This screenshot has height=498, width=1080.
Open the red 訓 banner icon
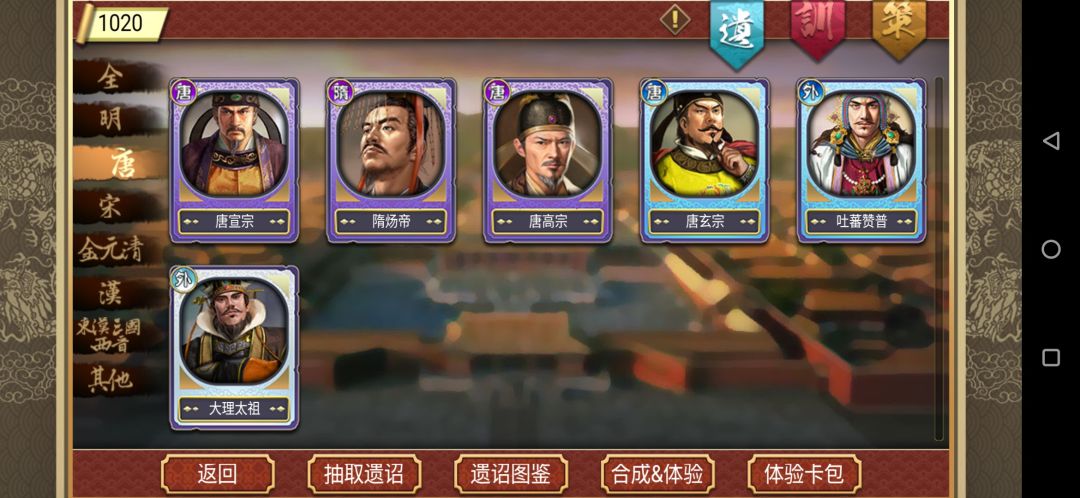pos(818,28)
